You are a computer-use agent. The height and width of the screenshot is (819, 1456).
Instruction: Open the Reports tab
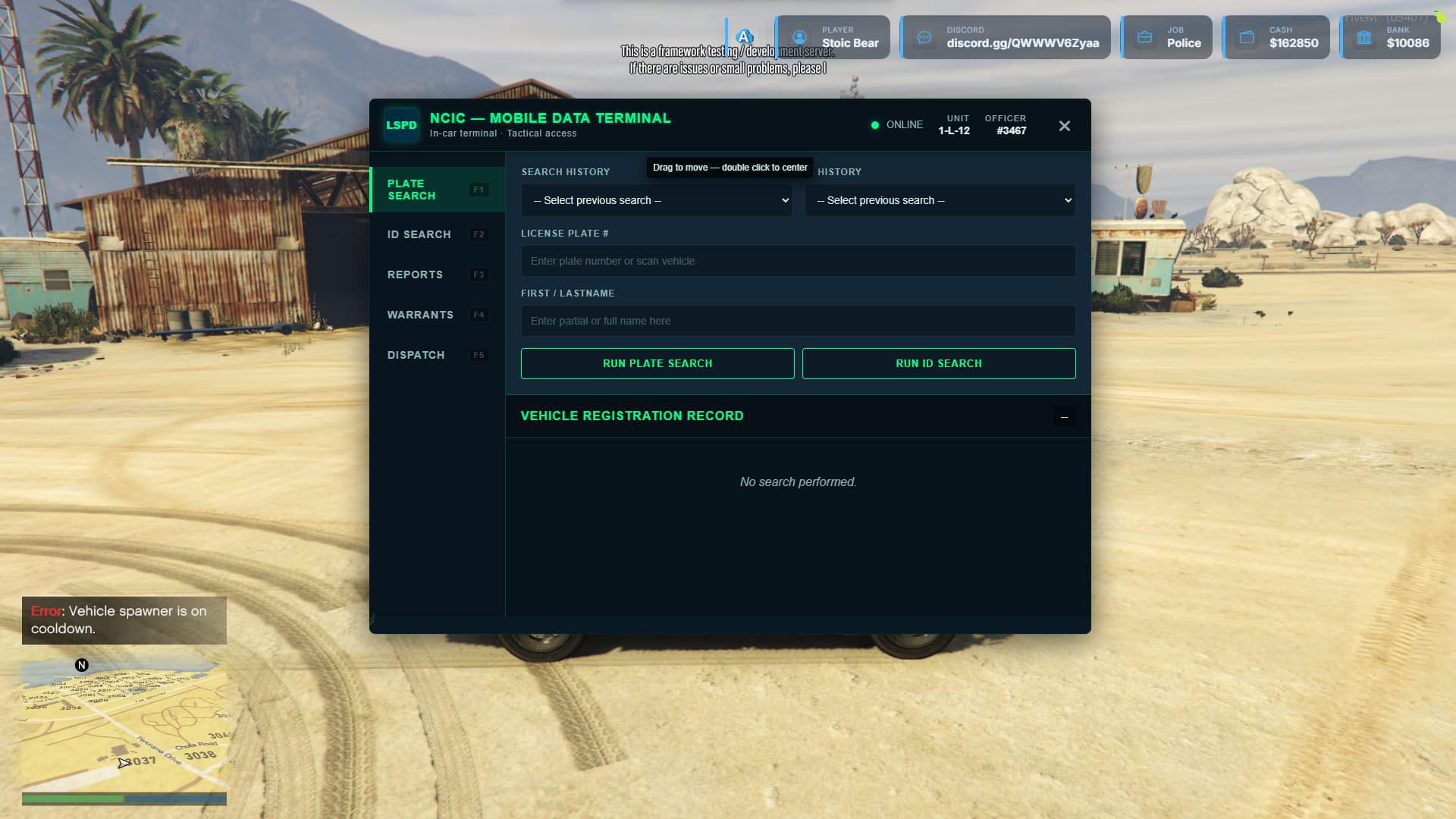438,275
